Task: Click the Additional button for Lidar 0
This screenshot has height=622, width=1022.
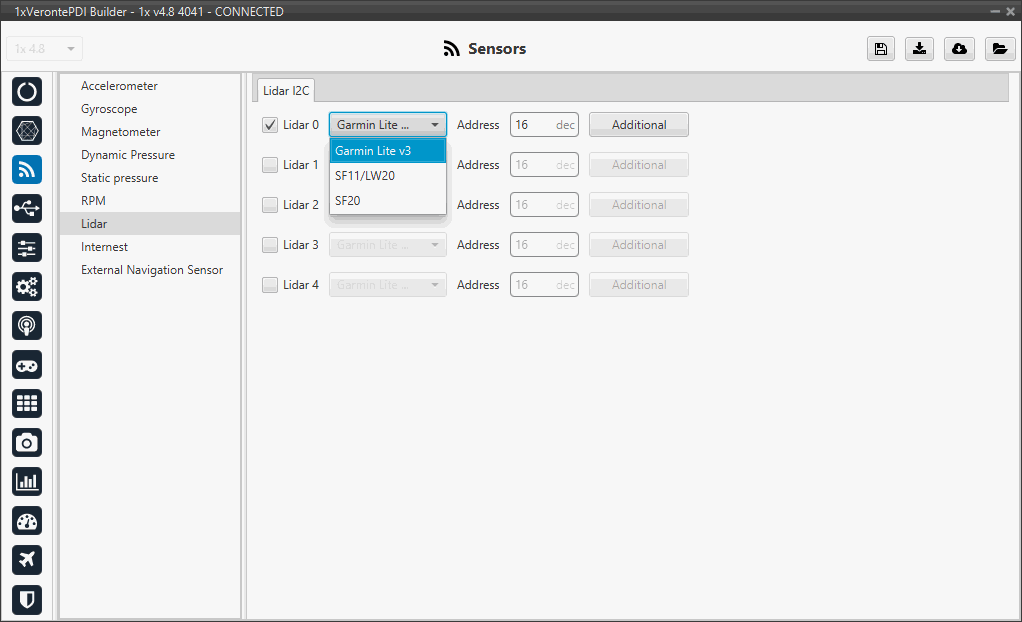Action: pos(638,125)
